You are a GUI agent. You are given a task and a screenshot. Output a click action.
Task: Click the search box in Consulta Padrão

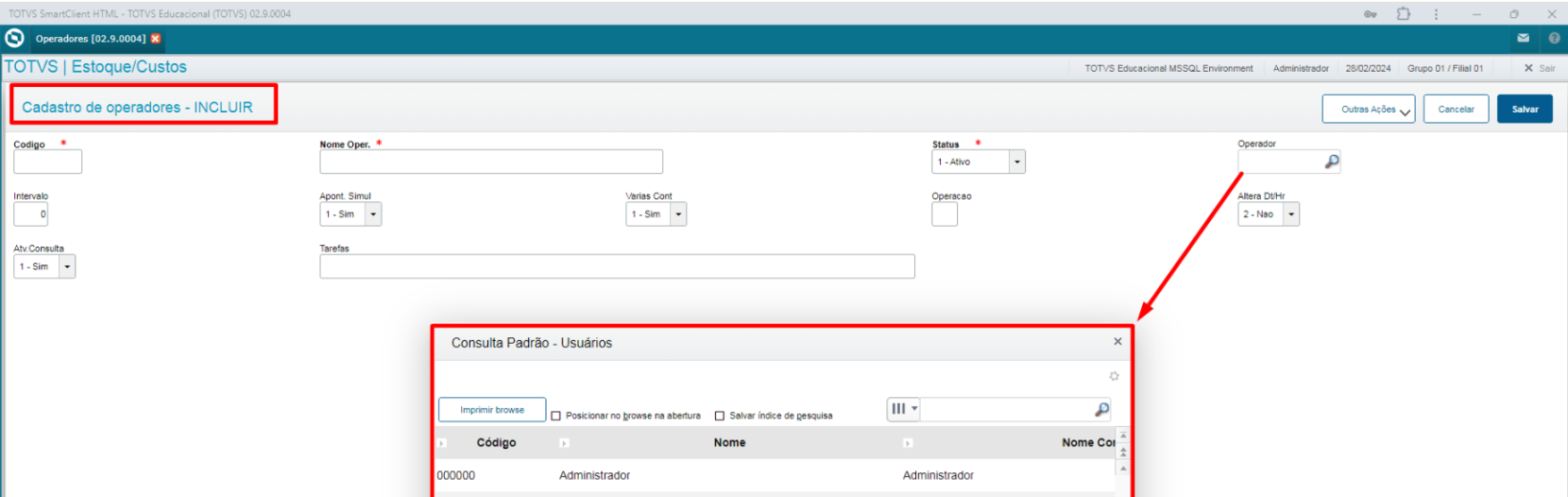click(x=1007, y=409)
